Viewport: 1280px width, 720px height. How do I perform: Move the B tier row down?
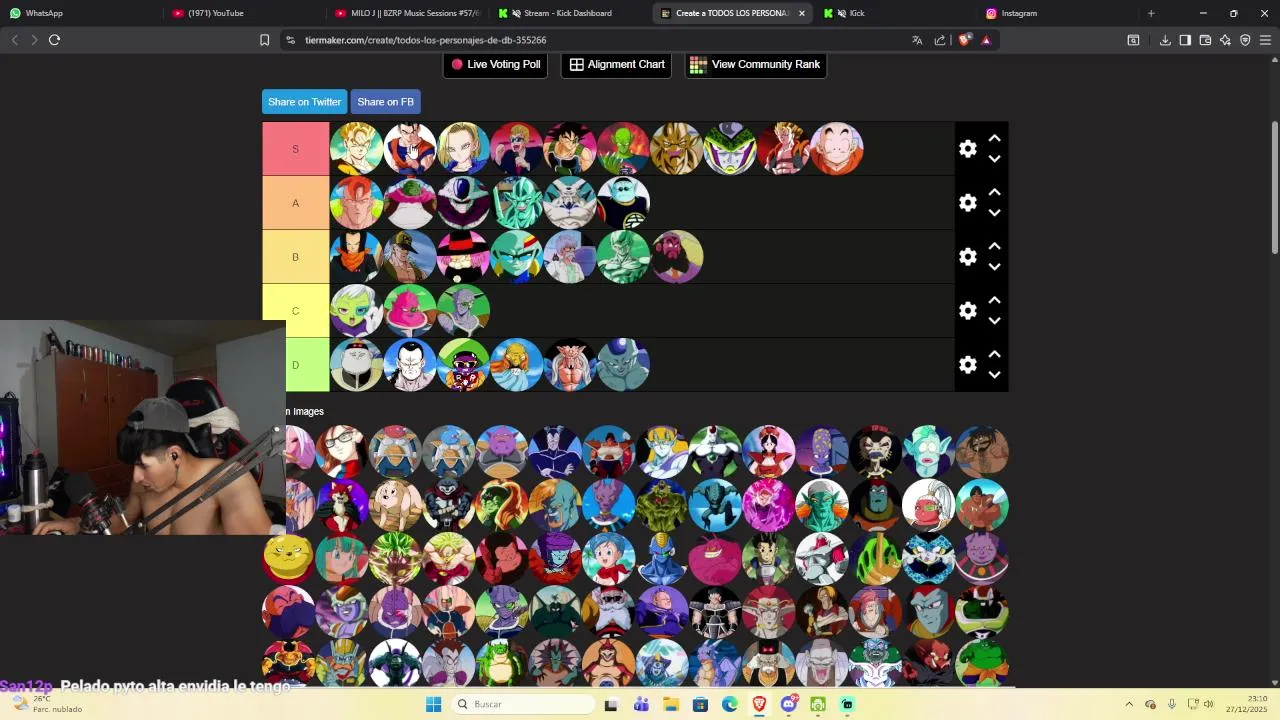click(994, 267)
